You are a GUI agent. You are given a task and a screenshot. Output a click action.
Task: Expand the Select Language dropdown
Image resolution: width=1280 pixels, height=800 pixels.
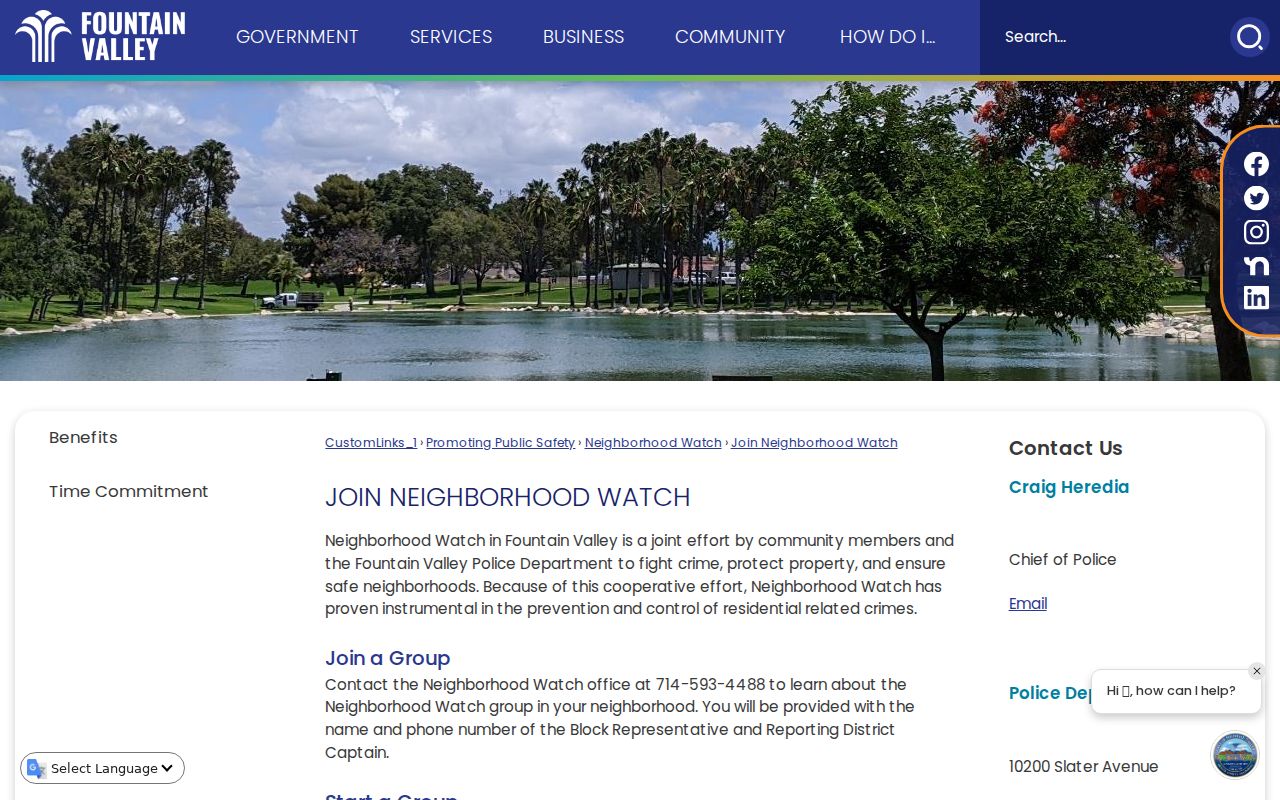pos(103,768)
